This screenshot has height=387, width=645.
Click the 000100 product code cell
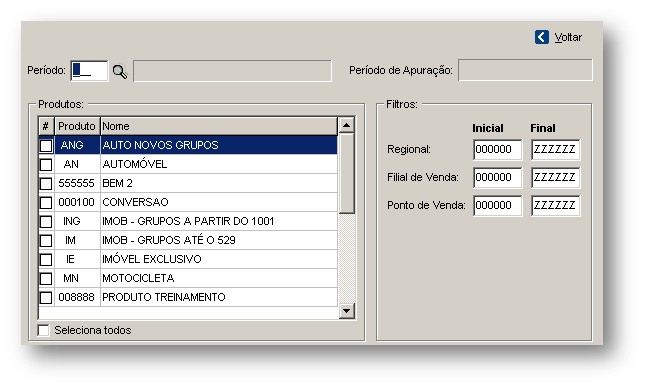(77, 202)
